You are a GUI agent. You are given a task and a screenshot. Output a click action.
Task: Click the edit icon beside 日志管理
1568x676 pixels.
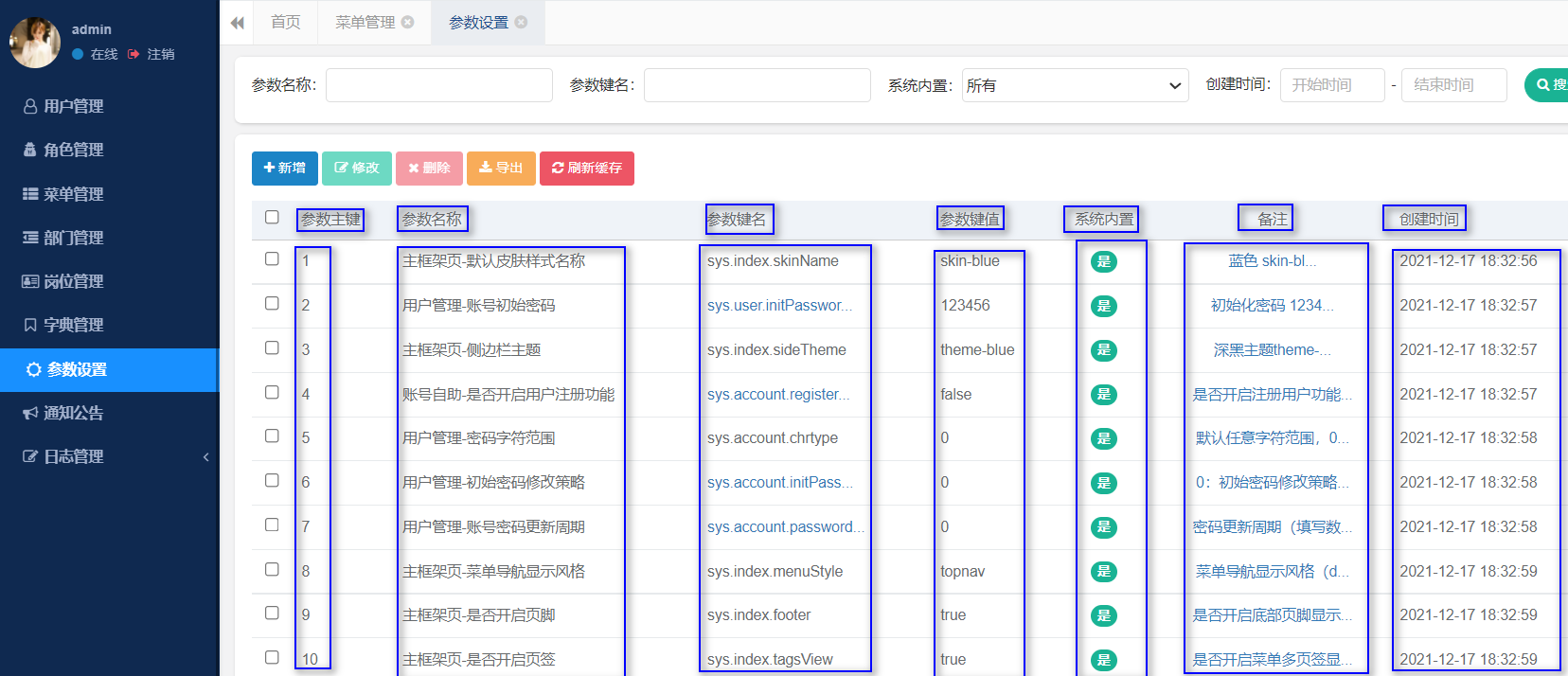coord(30,456)
